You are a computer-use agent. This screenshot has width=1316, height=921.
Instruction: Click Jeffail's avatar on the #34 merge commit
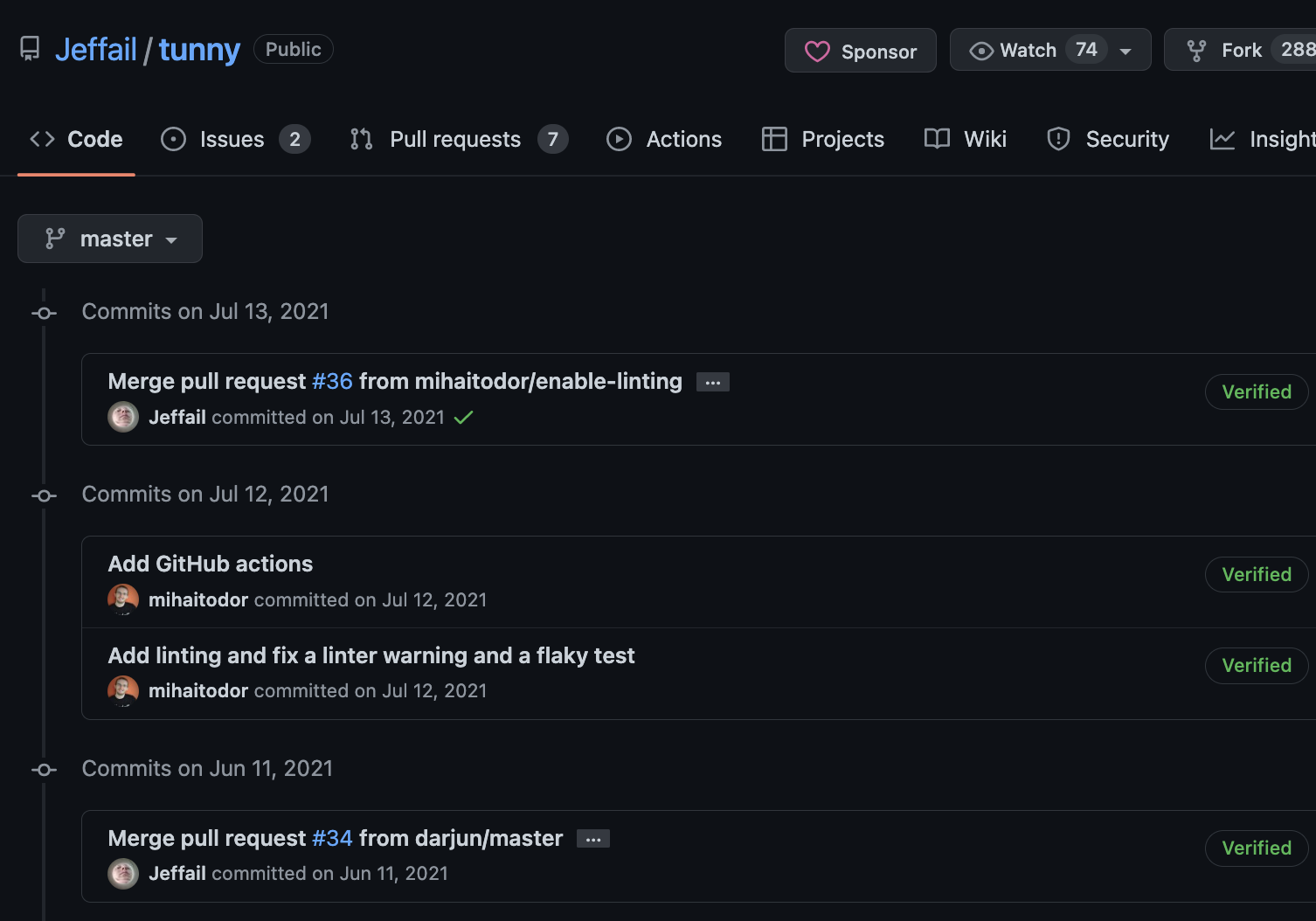click(x=123, y=873)
